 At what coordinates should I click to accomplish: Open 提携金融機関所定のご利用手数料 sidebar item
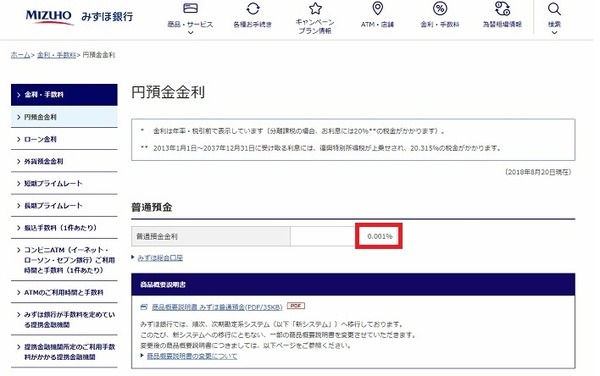click(x=64, y=352)
